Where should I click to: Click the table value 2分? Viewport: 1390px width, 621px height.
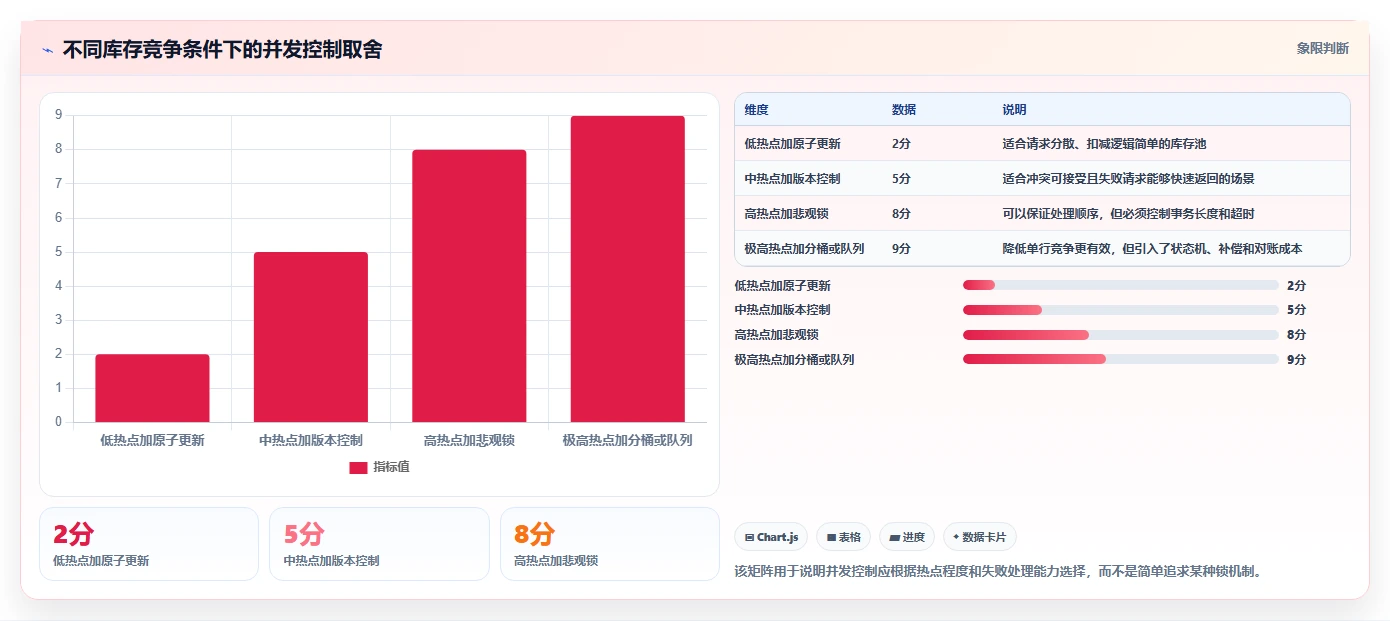coord(901,144)
